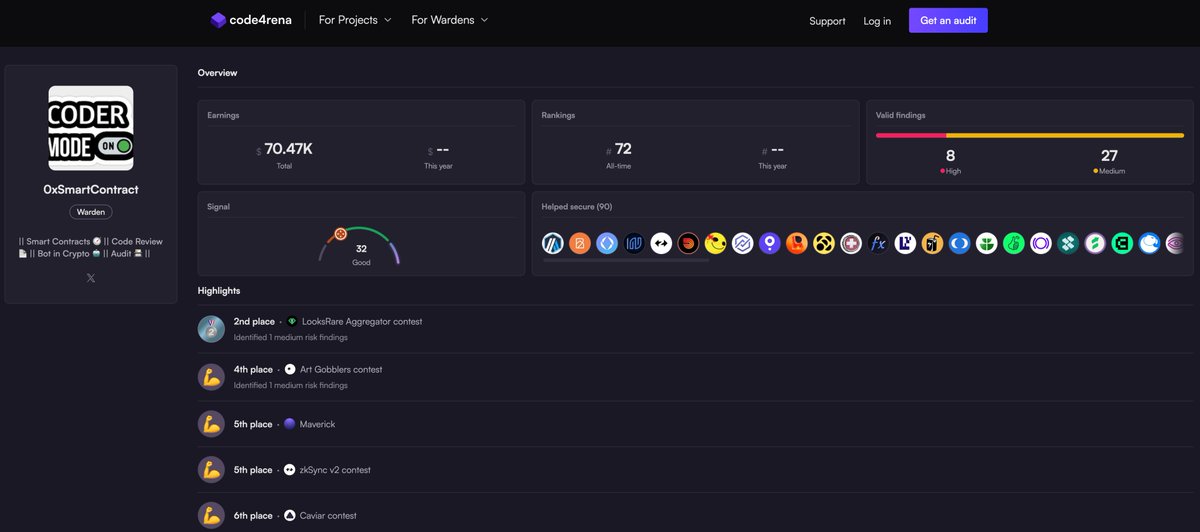The width and height of the screenshot is (1200, 532).
Task: Click the Highlights section heading
Action: [x=219, y=291]
